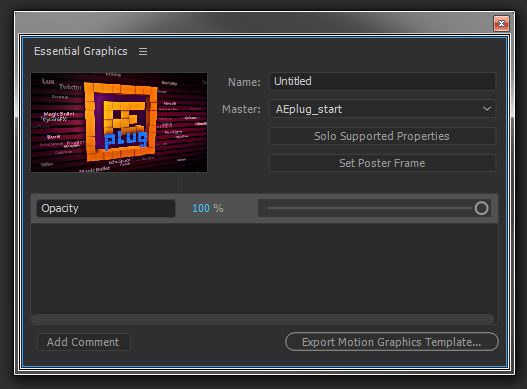Click Solo Supported Properties button
The height and width of the screenshot is (389, 527).
pos(382,136)
